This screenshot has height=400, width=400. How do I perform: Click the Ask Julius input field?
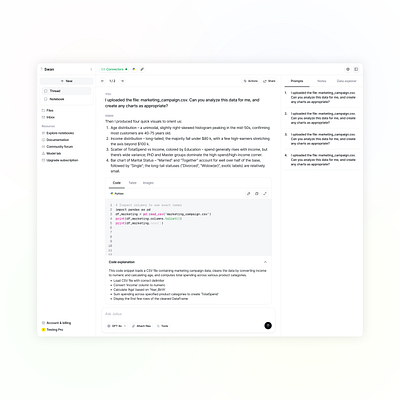(x=188, y=314)
